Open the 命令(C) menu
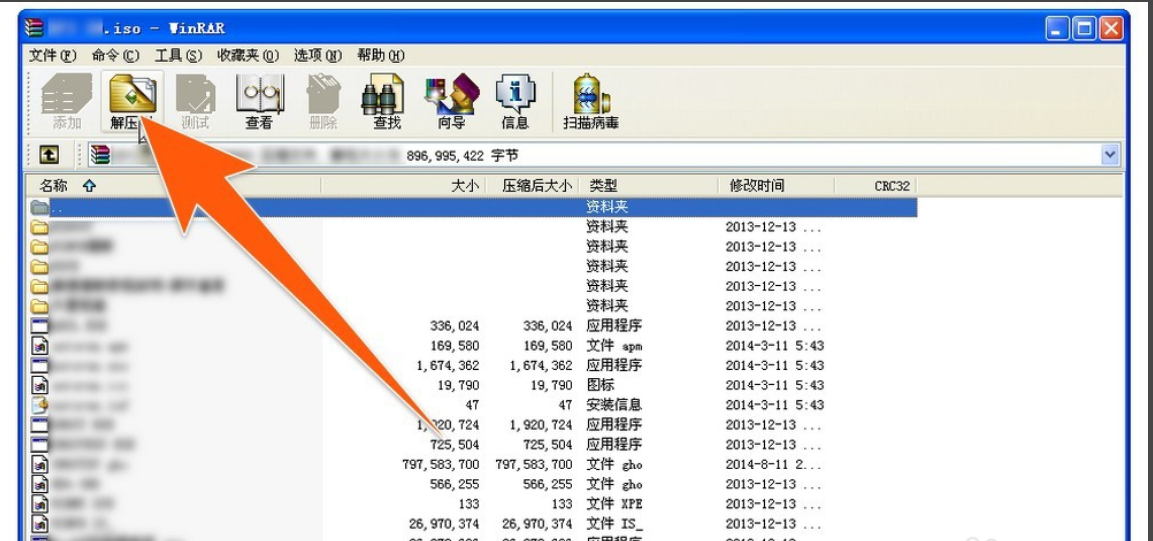Image resolution: width=1153 pixels, height=541 pixels. (x=115, y=55)
